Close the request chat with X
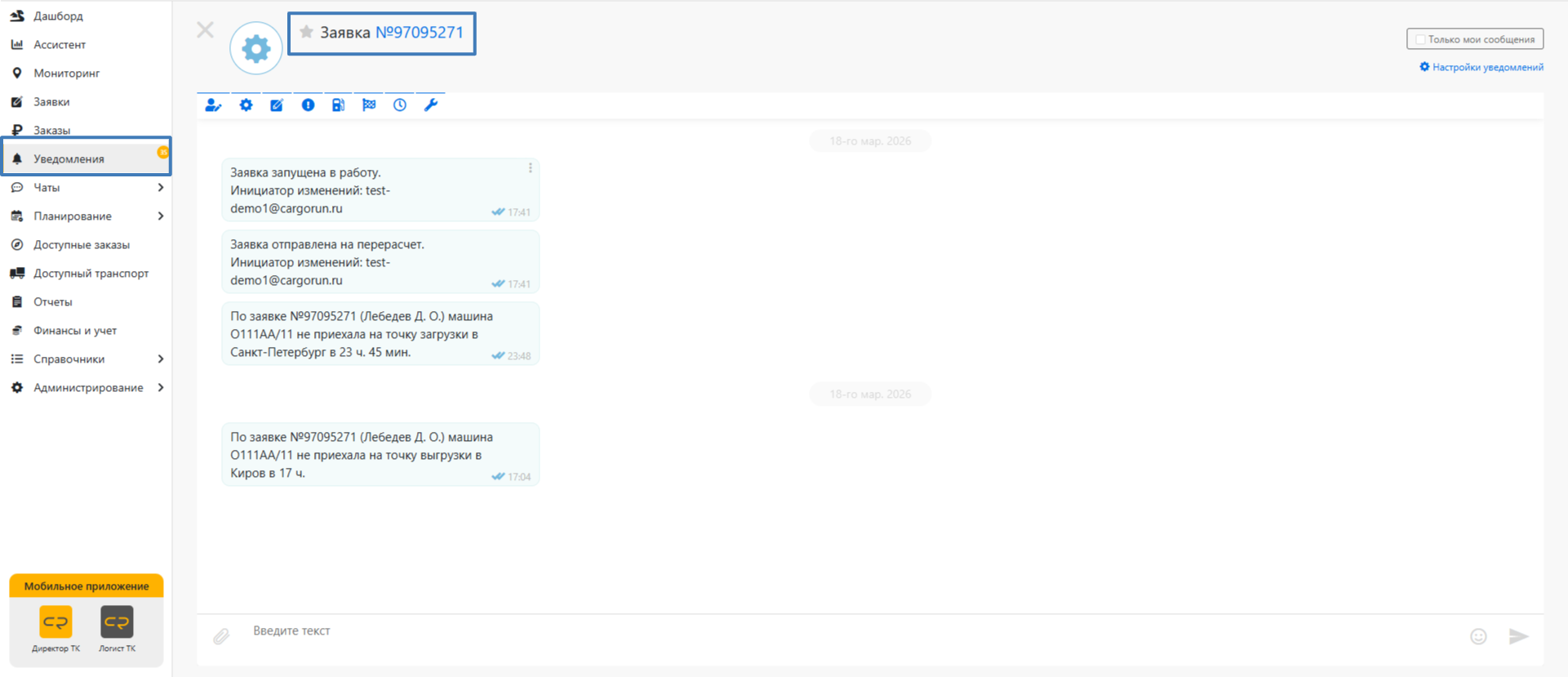The width and height of the screenshot is (1568, 677). tap(205, 30)
